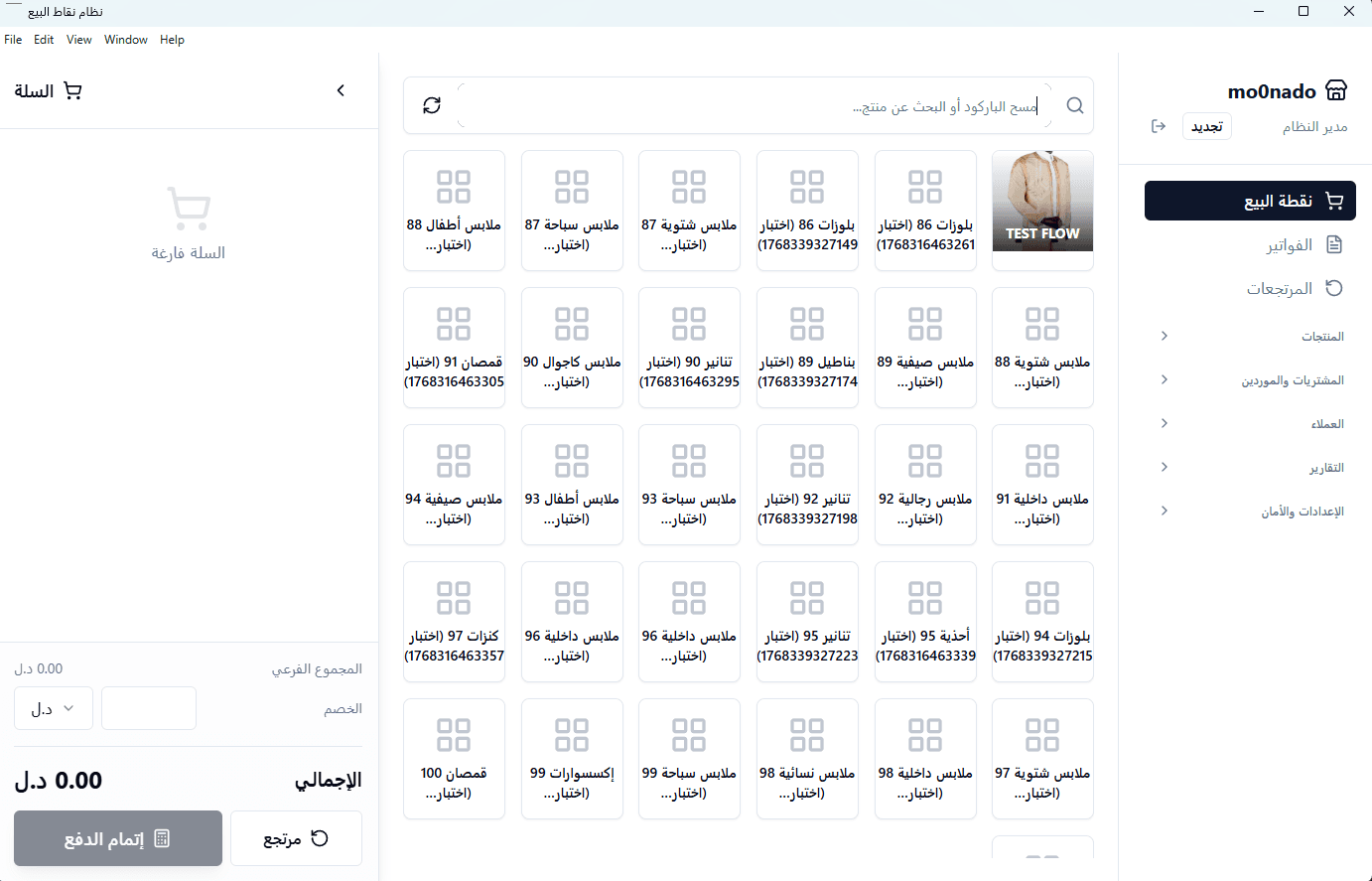This screenshot has height=881, width=1372.
Task: Select ملابس سباحة 99 product card
Action: pos(689,759)
